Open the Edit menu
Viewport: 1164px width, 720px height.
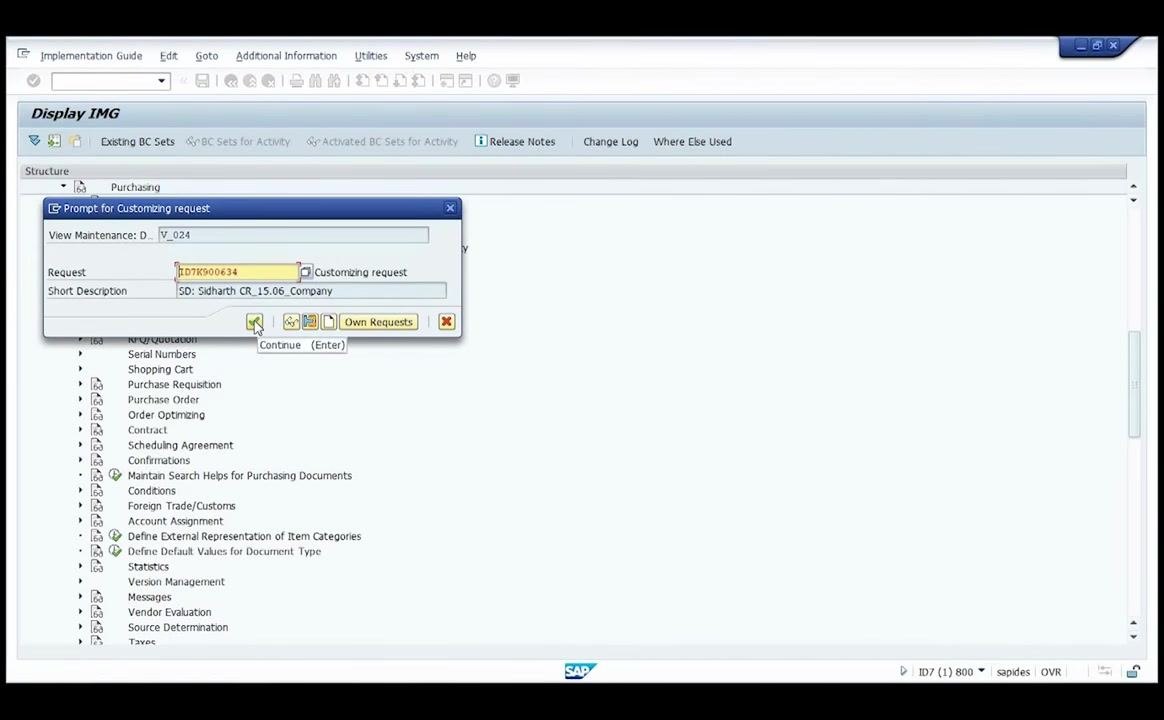169,56
